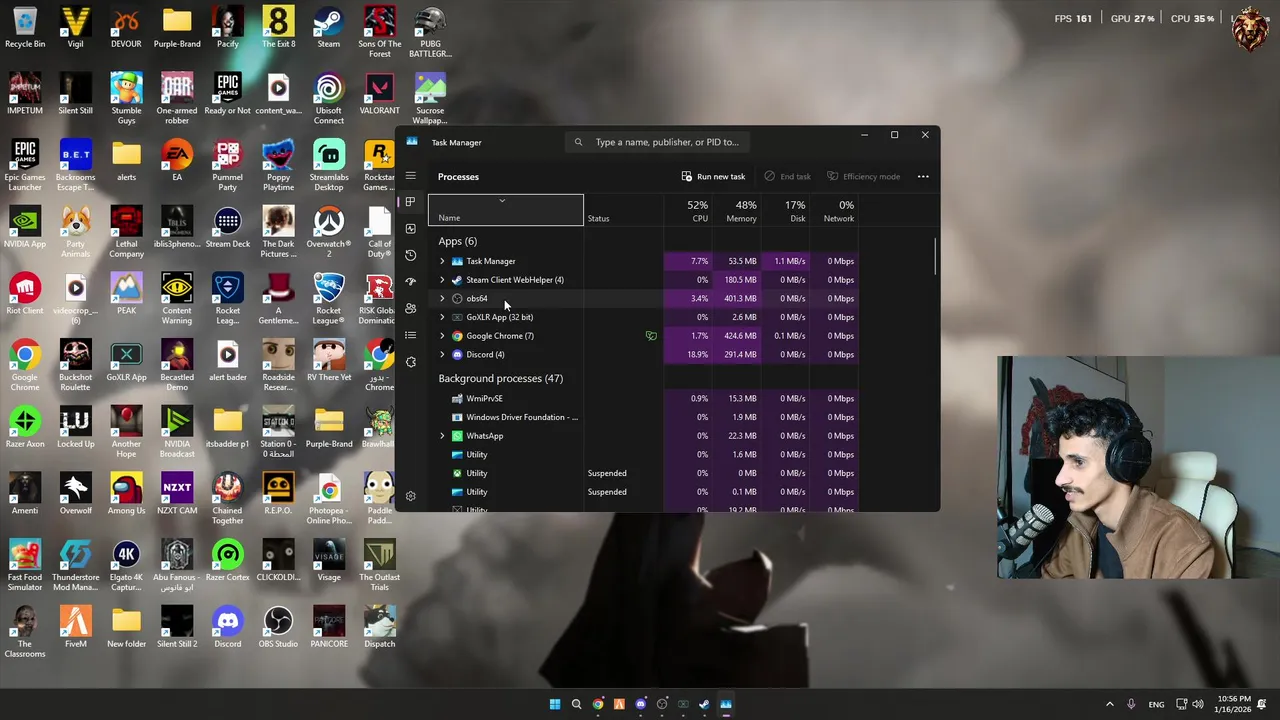Click the Task Manager vertical scrollbar

[935, 257]
